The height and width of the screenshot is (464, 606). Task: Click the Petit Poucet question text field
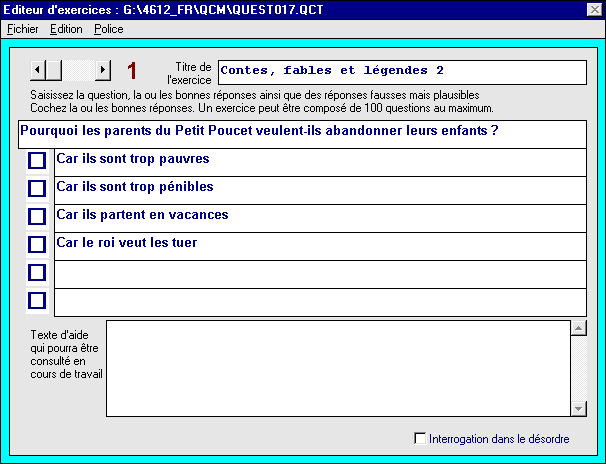[x=300, y=132]
